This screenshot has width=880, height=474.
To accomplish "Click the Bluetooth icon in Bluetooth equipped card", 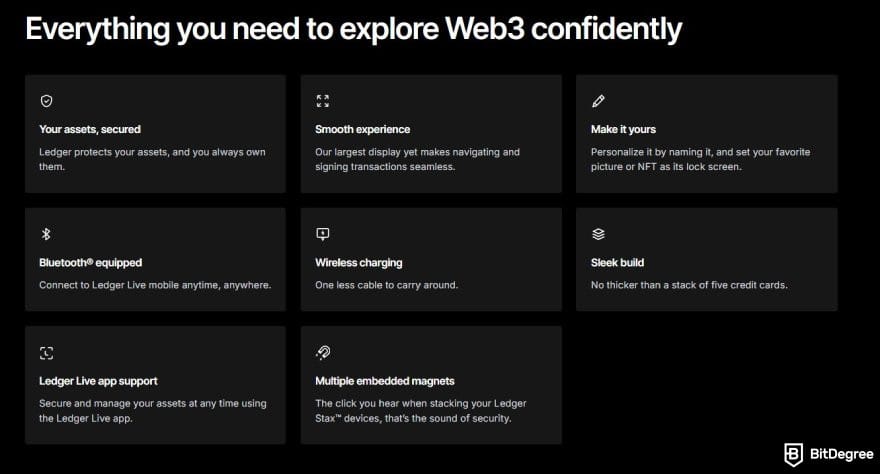I will click(46, 234).
